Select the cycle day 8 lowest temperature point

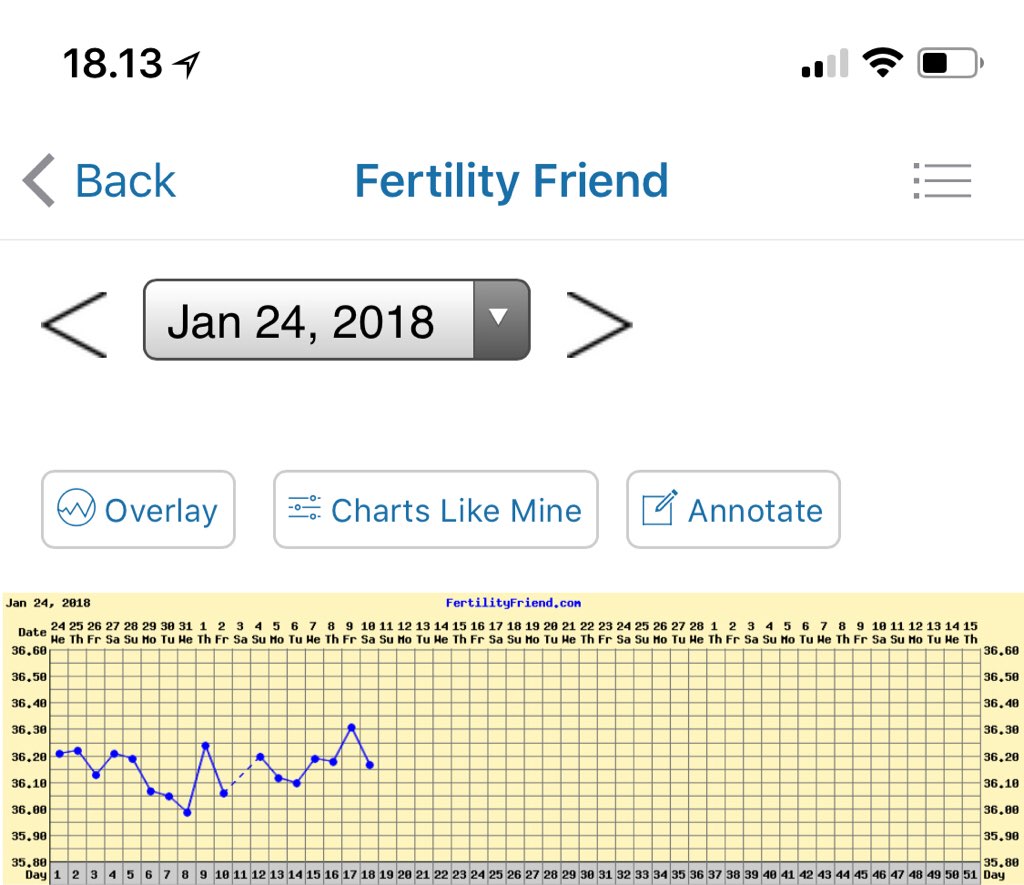coord(187,812)
